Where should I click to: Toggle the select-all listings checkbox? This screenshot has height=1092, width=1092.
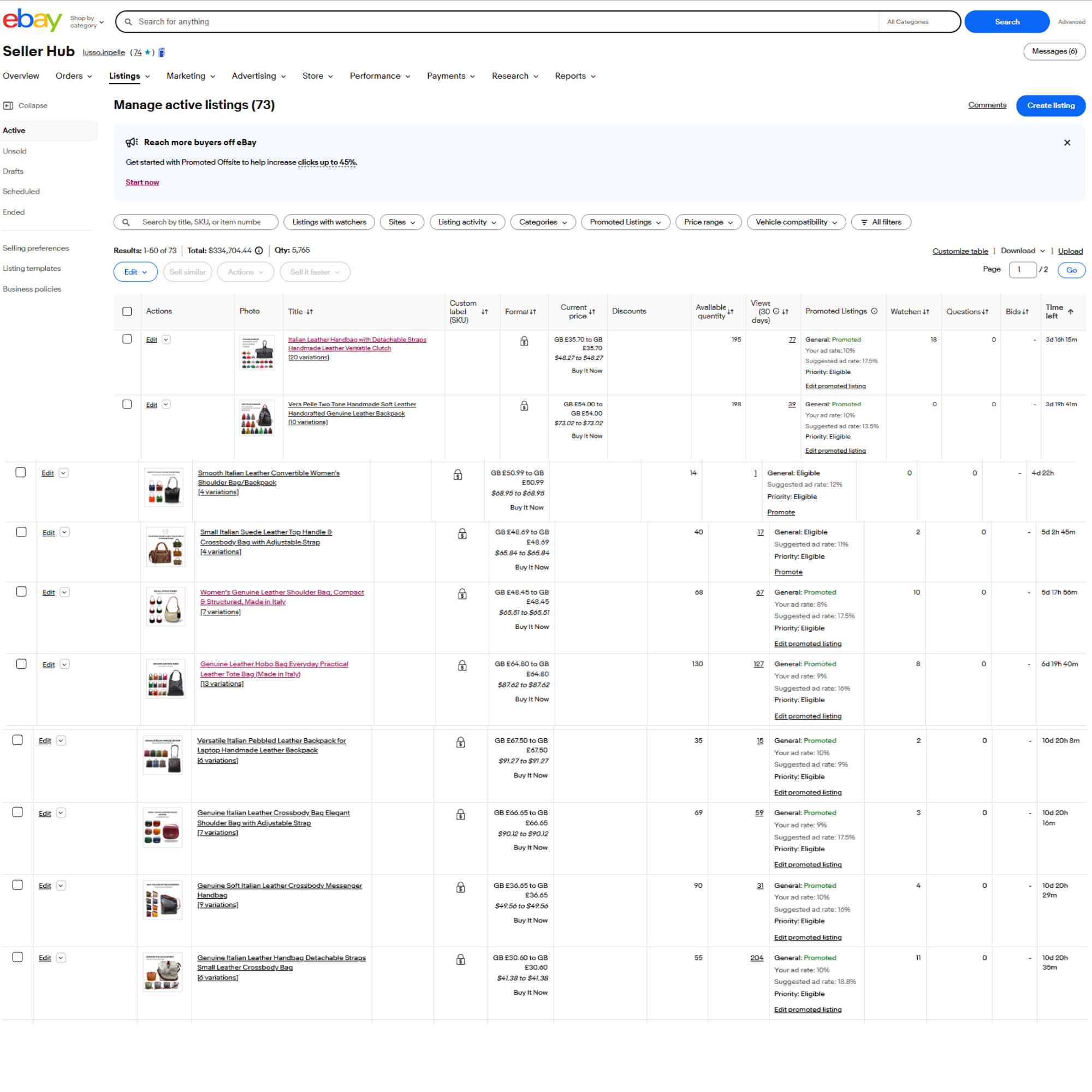127,311
